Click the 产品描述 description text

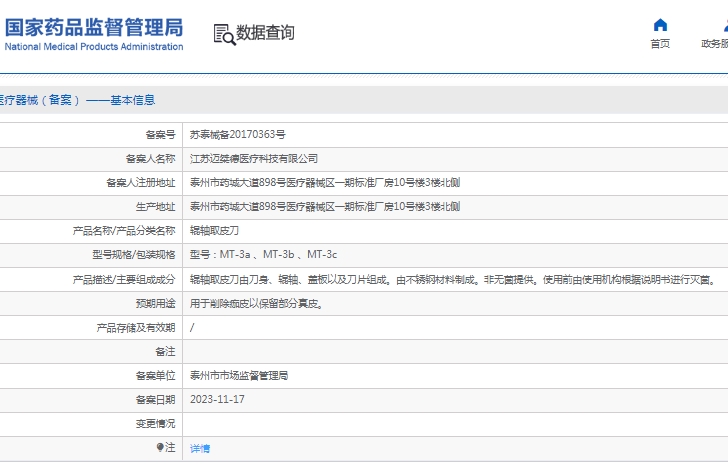453,280
